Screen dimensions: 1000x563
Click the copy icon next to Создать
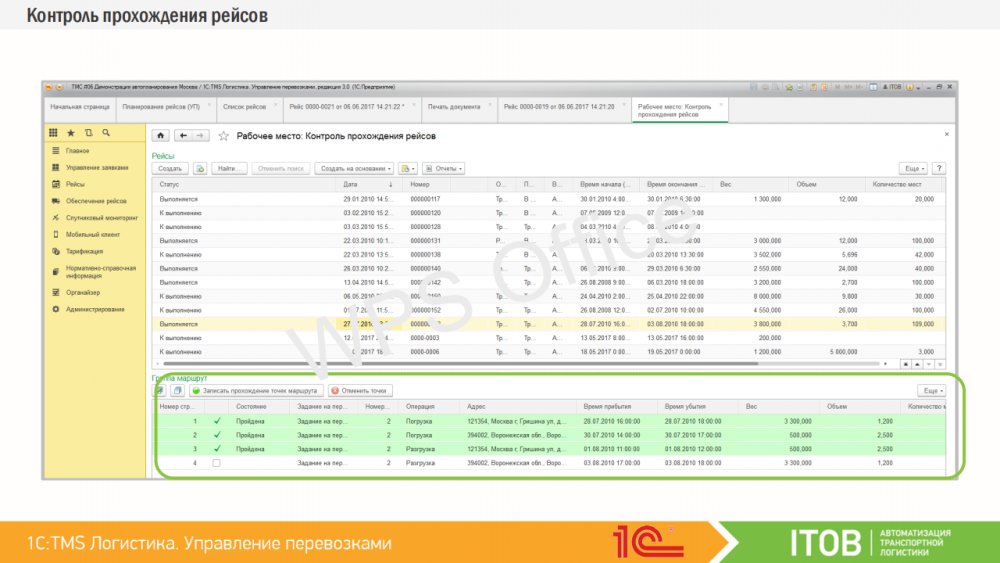pos(200,169)
